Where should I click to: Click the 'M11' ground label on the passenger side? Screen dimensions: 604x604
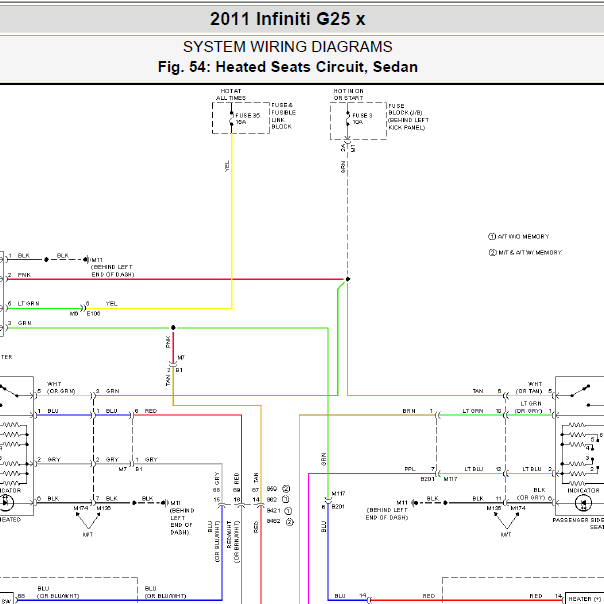tap(402, 503)
